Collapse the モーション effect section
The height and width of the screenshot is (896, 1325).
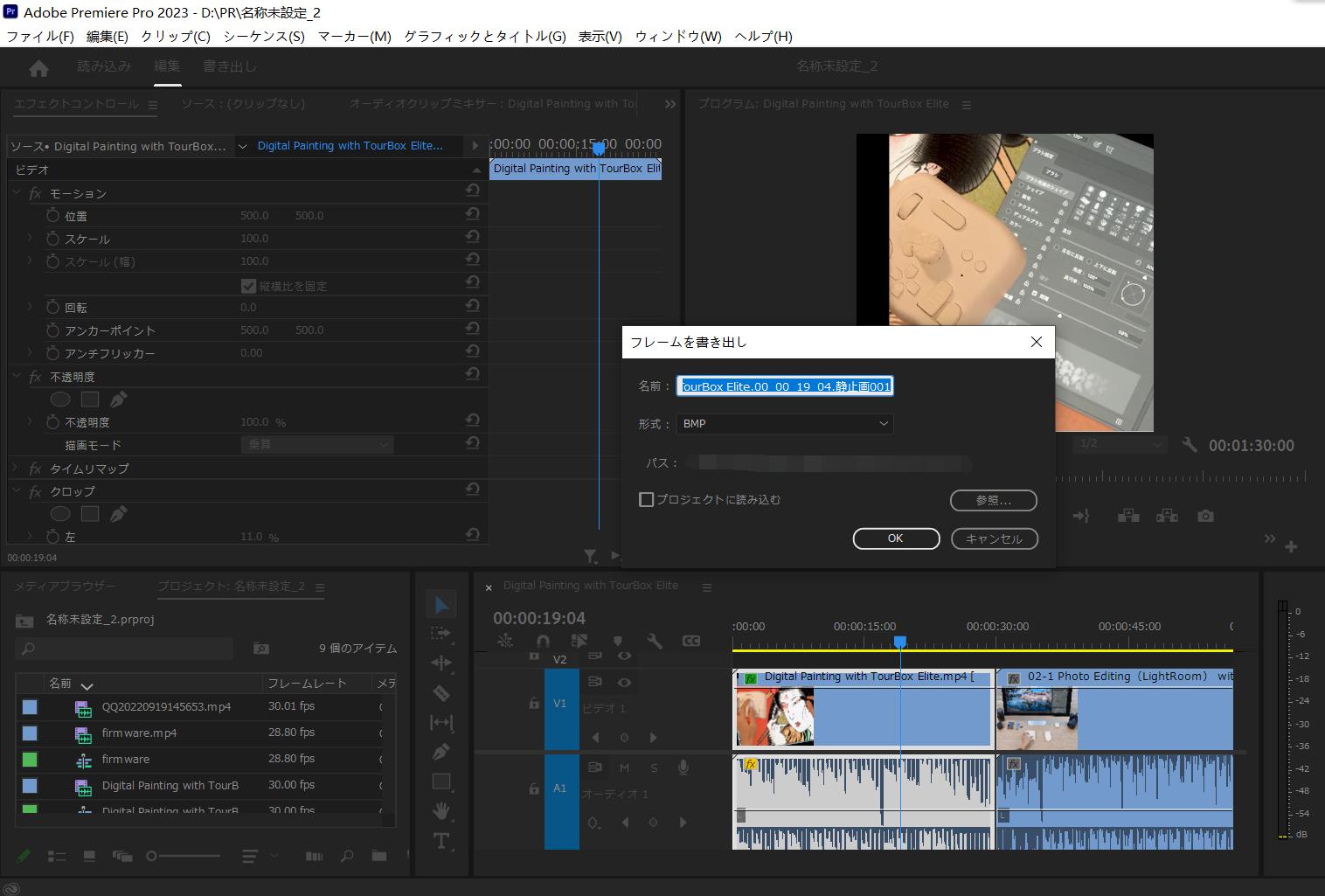tap(16, 192)
